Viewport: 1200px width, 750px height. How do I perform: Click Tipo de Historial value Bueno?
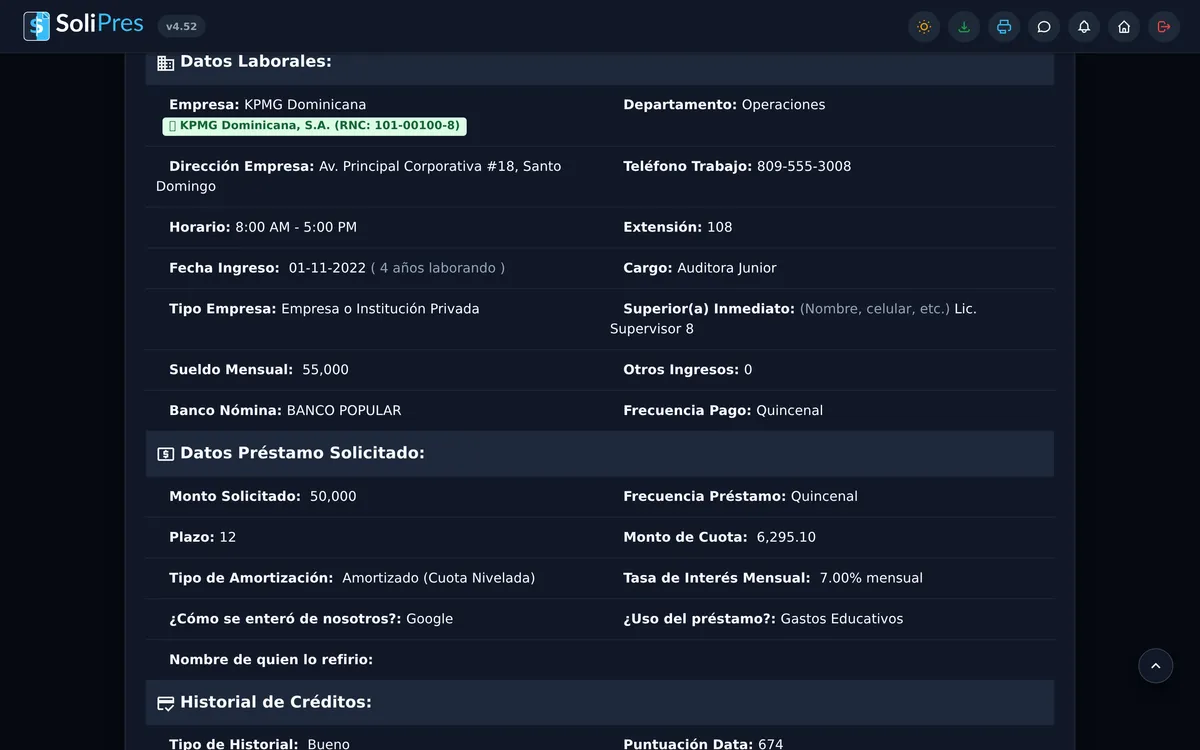tap(329, 745)
